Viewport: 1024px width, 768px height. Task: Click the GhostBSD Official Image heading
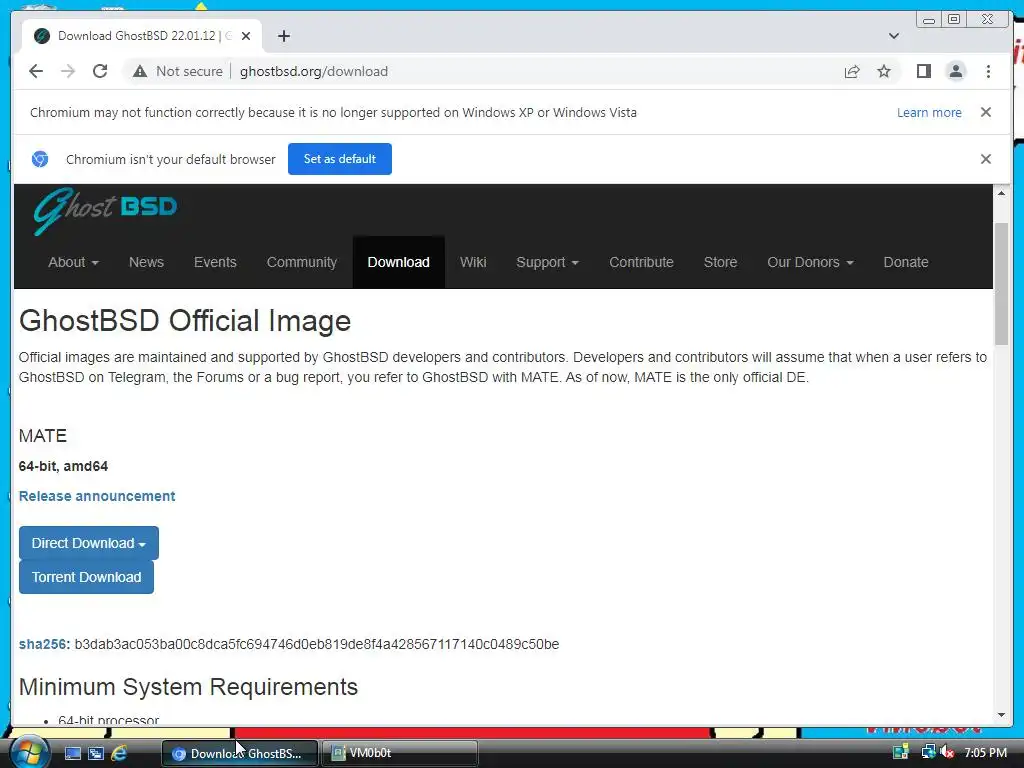coord(185,321)
